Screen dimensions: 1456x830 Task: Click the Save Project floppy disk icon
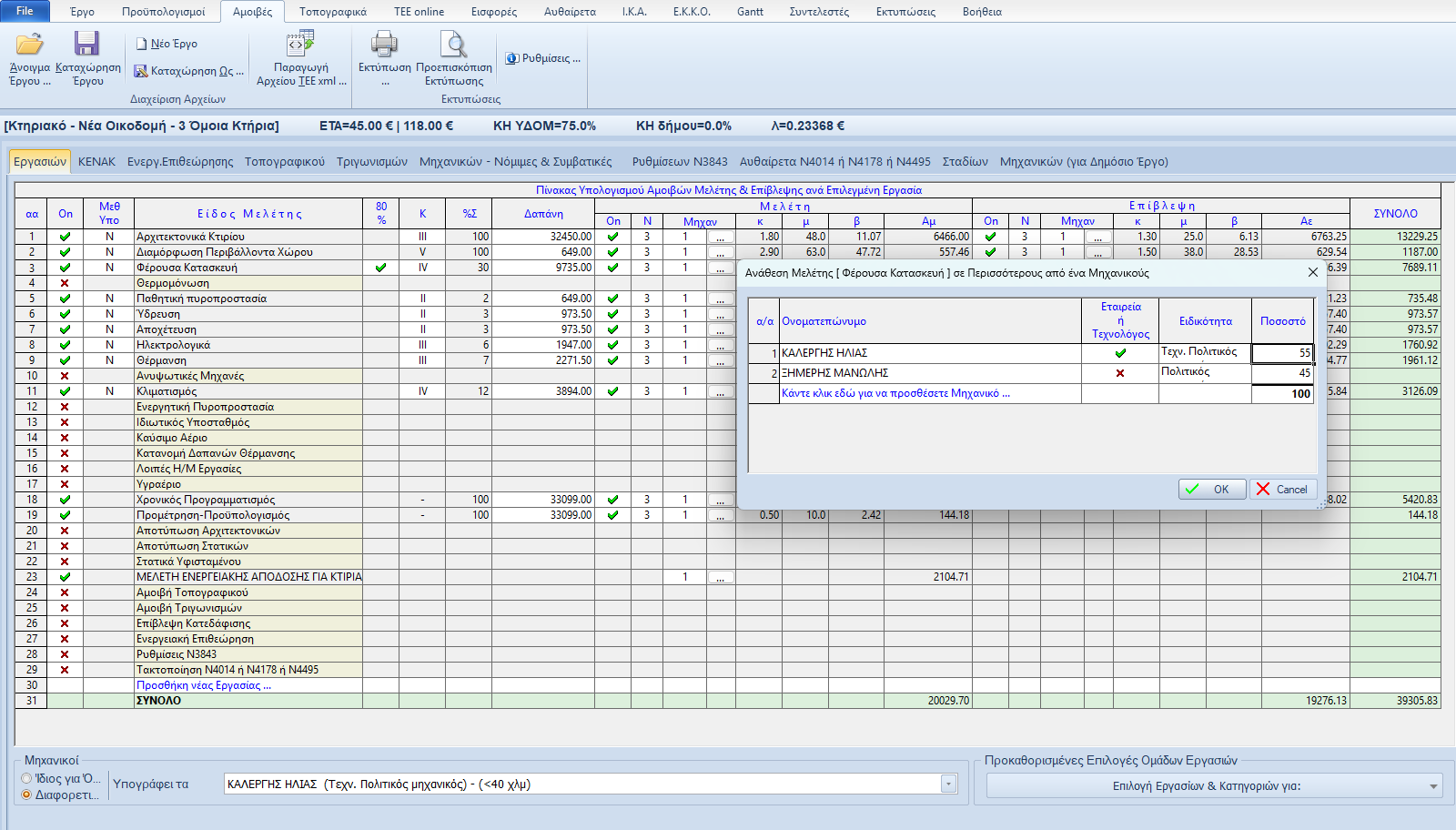[86, 45]
